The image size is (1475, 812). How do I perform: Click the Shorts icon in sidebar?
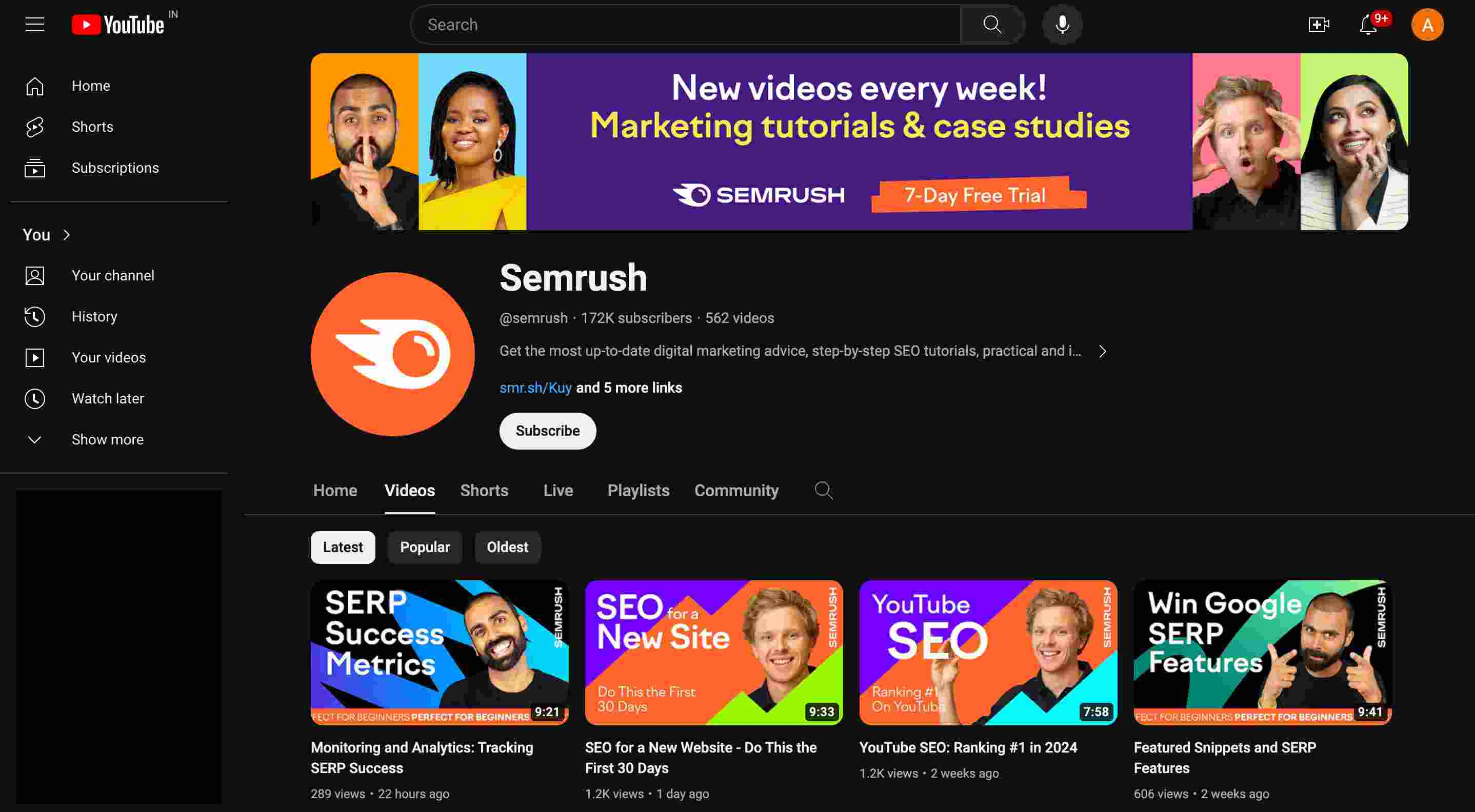(x=33, y=126)
